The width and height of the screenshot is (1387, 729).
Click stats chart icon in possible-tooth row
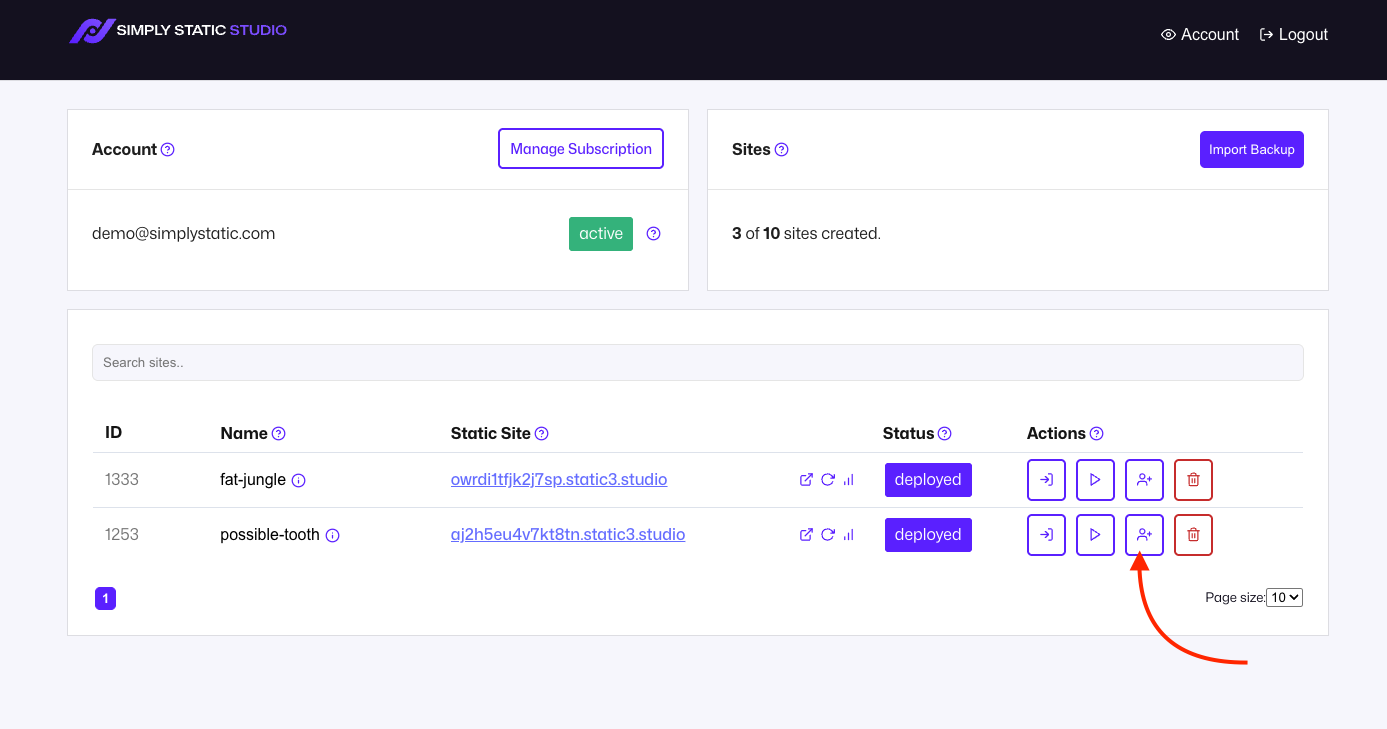point(849,535)
